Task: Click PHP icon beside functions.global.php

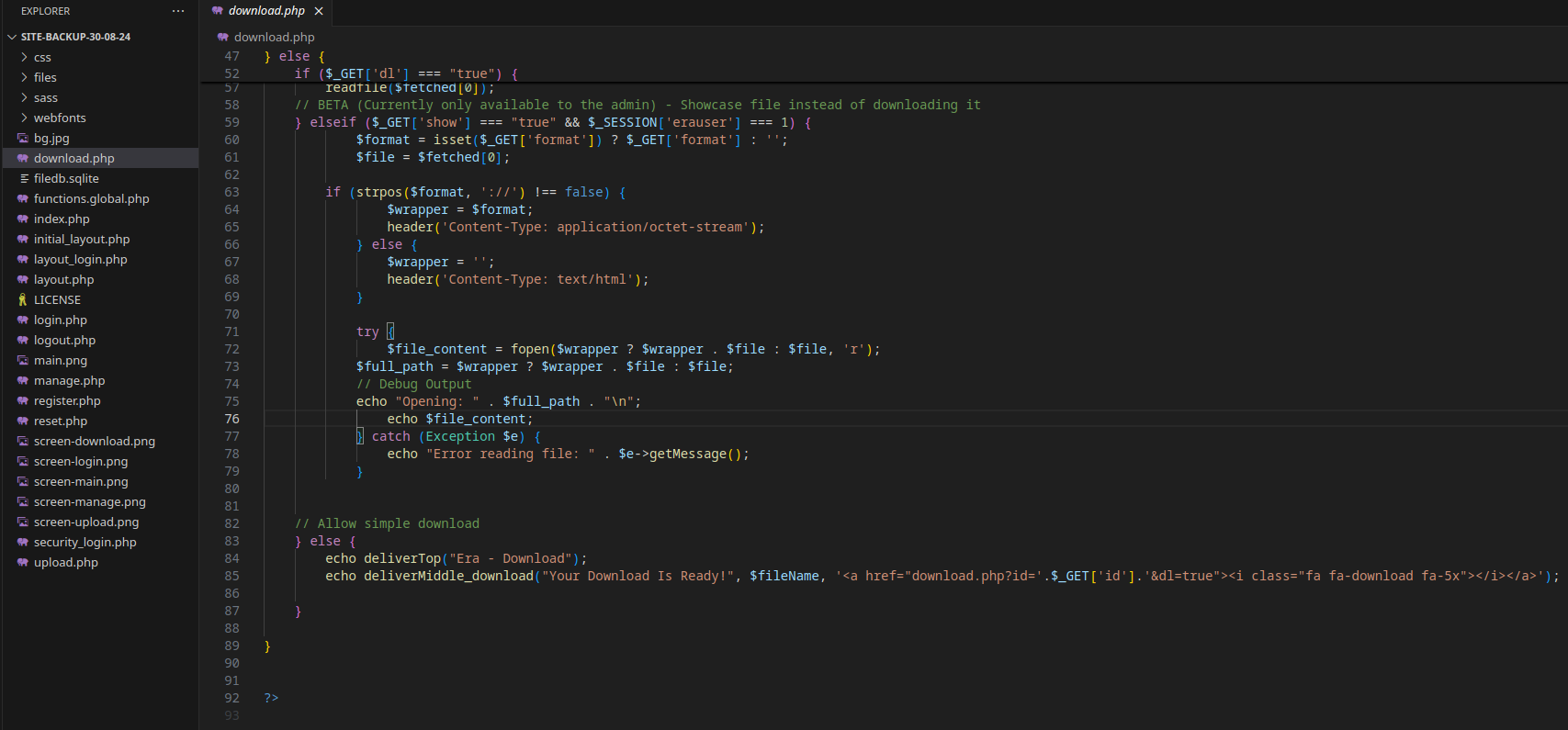Action: 23,198
